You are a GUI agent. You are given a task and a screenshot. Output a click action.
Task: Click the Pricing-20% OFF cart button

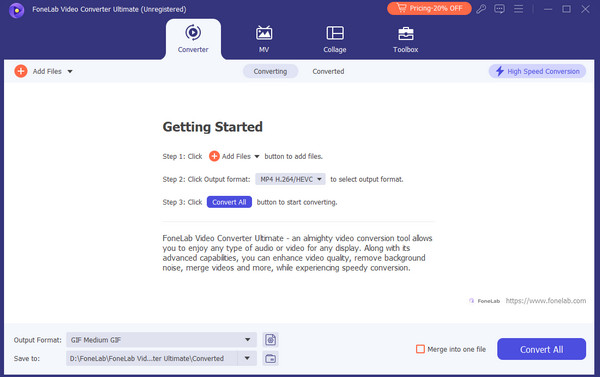tap(429, 8)
